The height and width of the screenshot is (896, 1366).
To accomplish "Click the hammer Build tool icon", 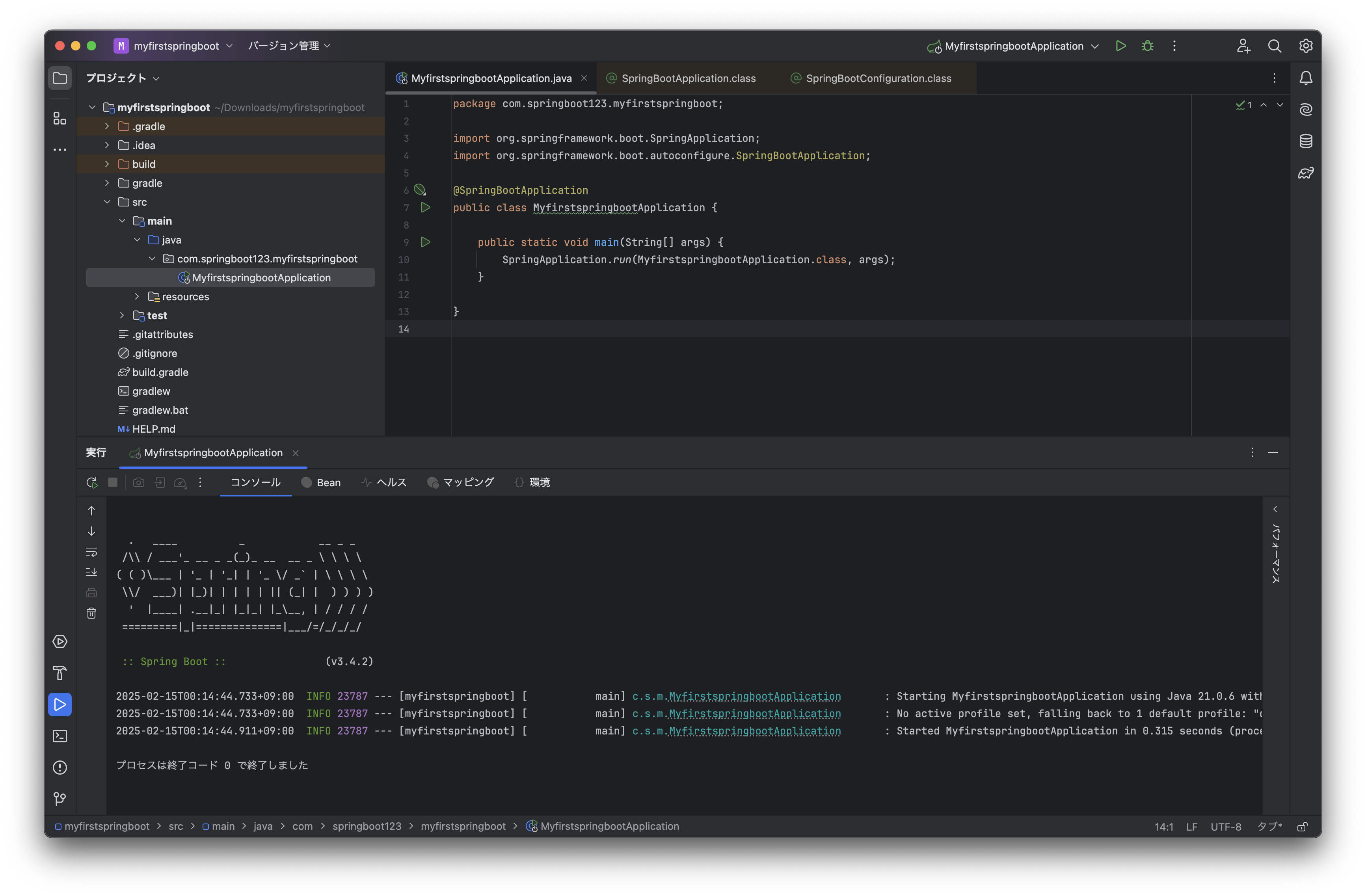I will pos(60,673).
